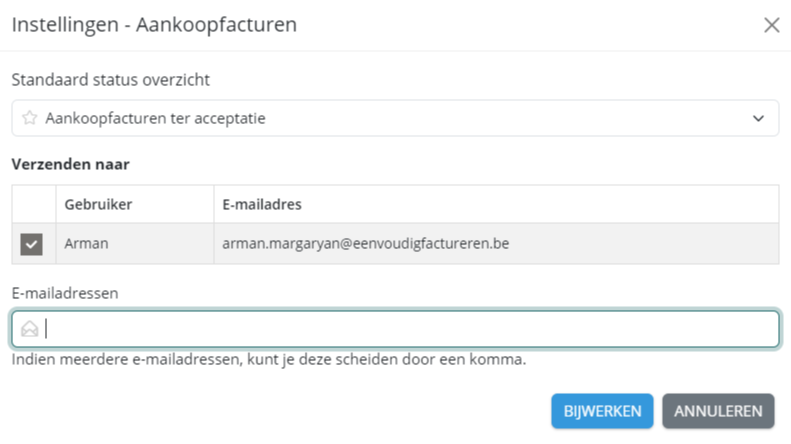Click the 'Instellingen - Aankoopfacturen' dialog title

(154, 25)
